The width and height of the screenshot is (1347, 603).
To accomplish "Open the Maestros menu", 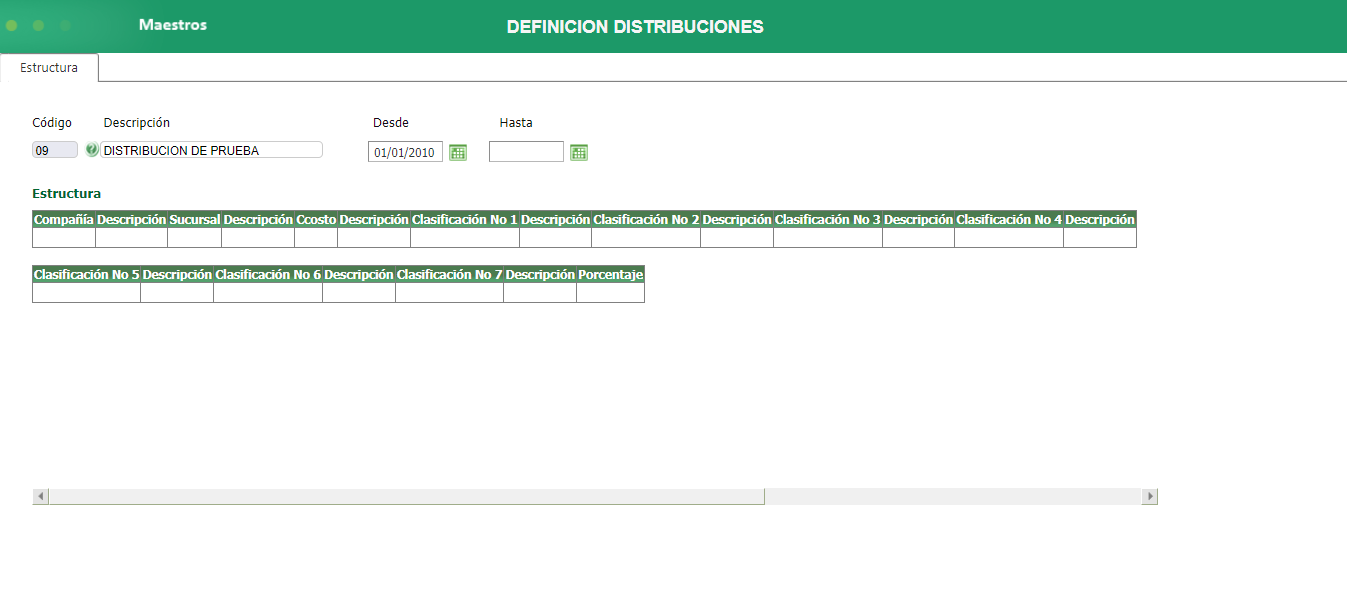I will coord(173,25).
